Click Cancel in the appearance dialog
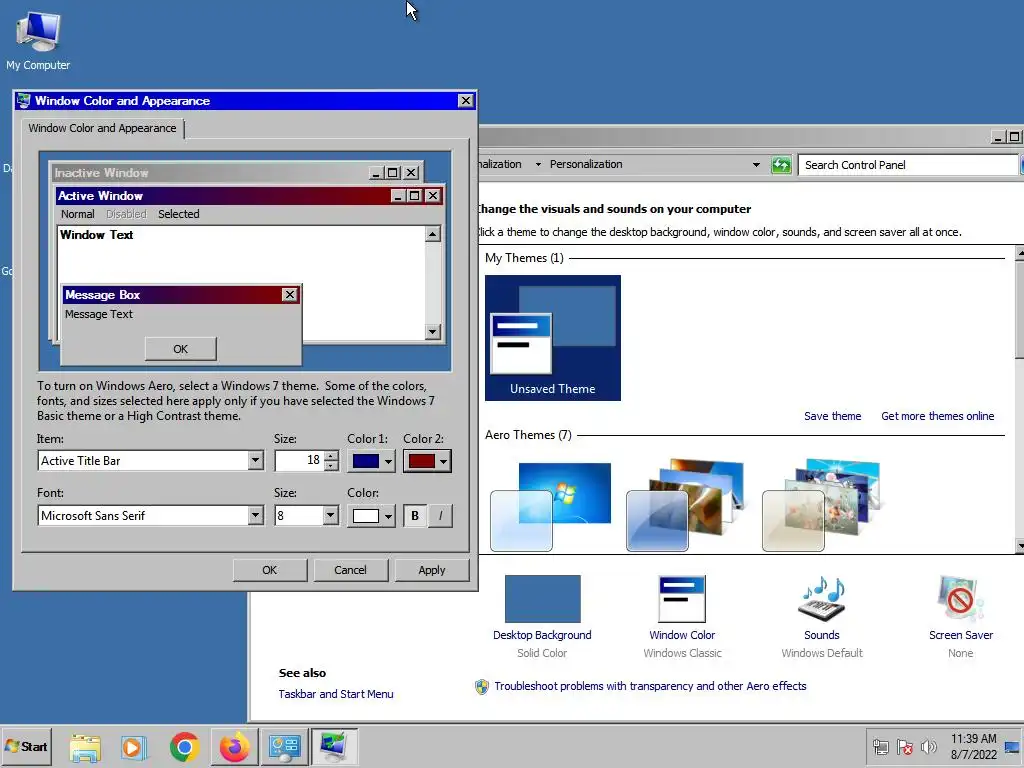 coord(350,570)
